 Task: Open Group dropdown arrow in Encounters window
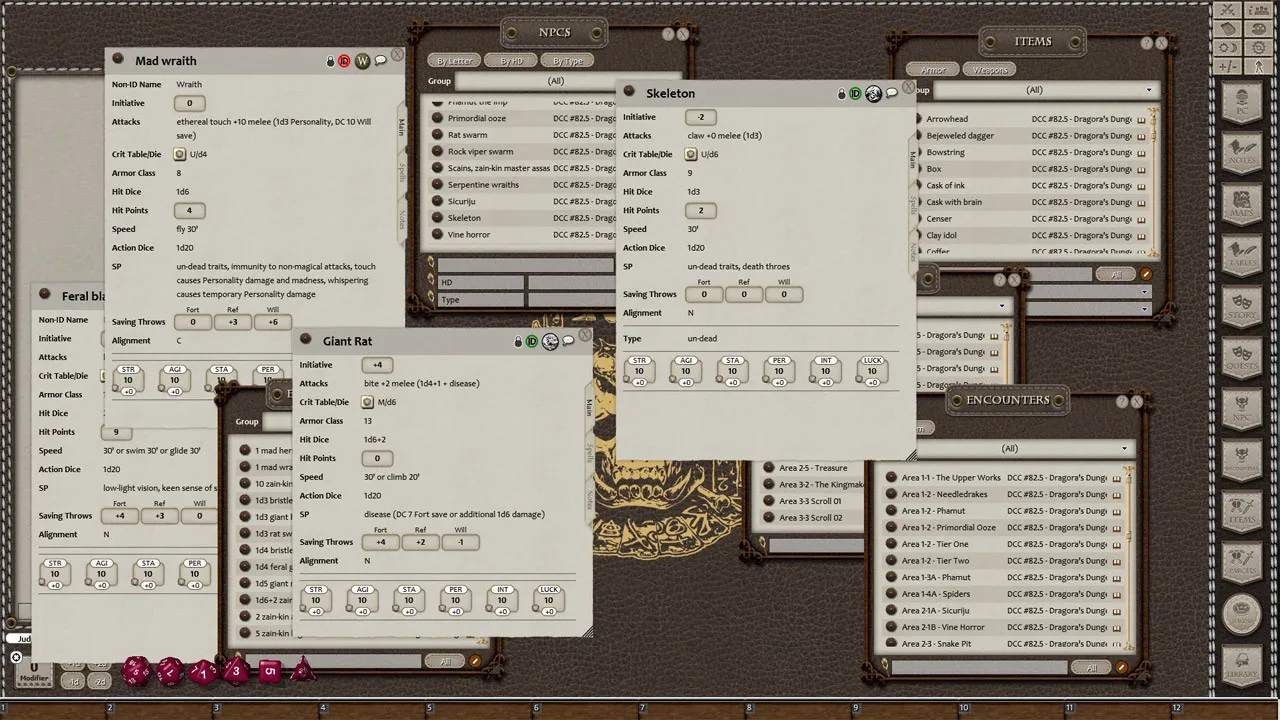[1125, 449]
